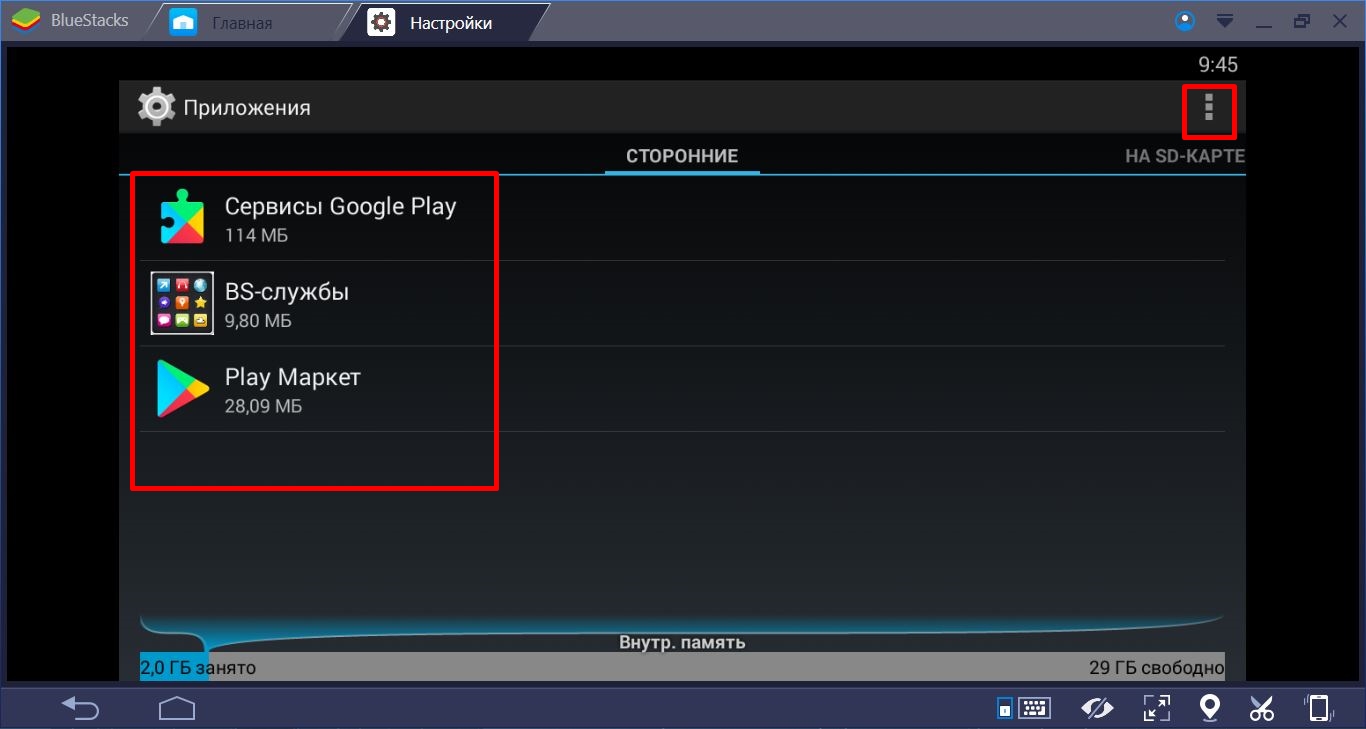Click the Android back arrow button
1366x729 pixels.
pos(80,708)
